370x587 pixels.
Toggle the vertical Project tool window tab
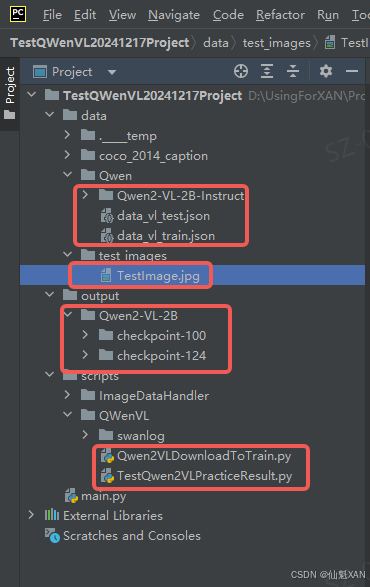coord(10,94)
